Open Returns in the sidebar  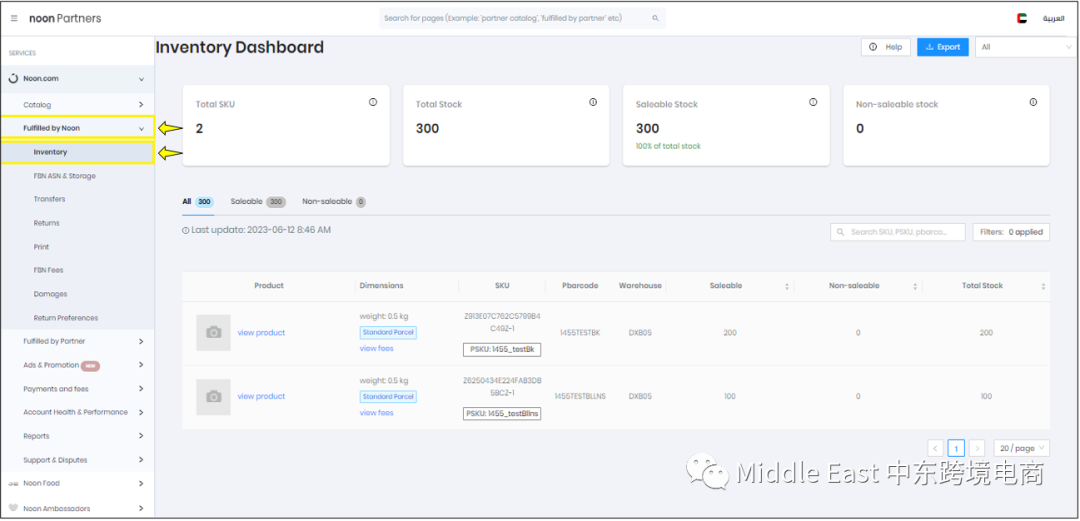(x=47, y=223)
